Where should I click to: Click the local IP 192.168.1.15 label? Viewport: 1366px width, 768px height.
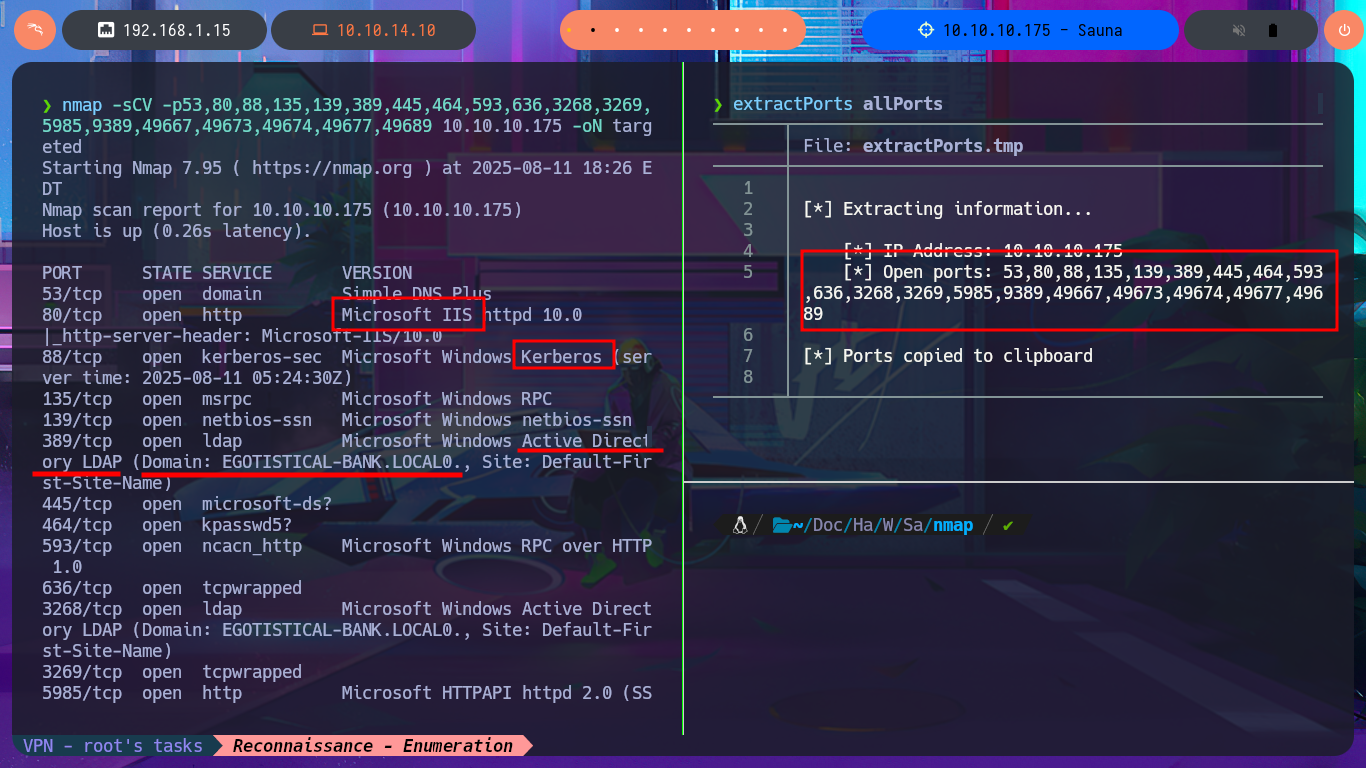176,30
